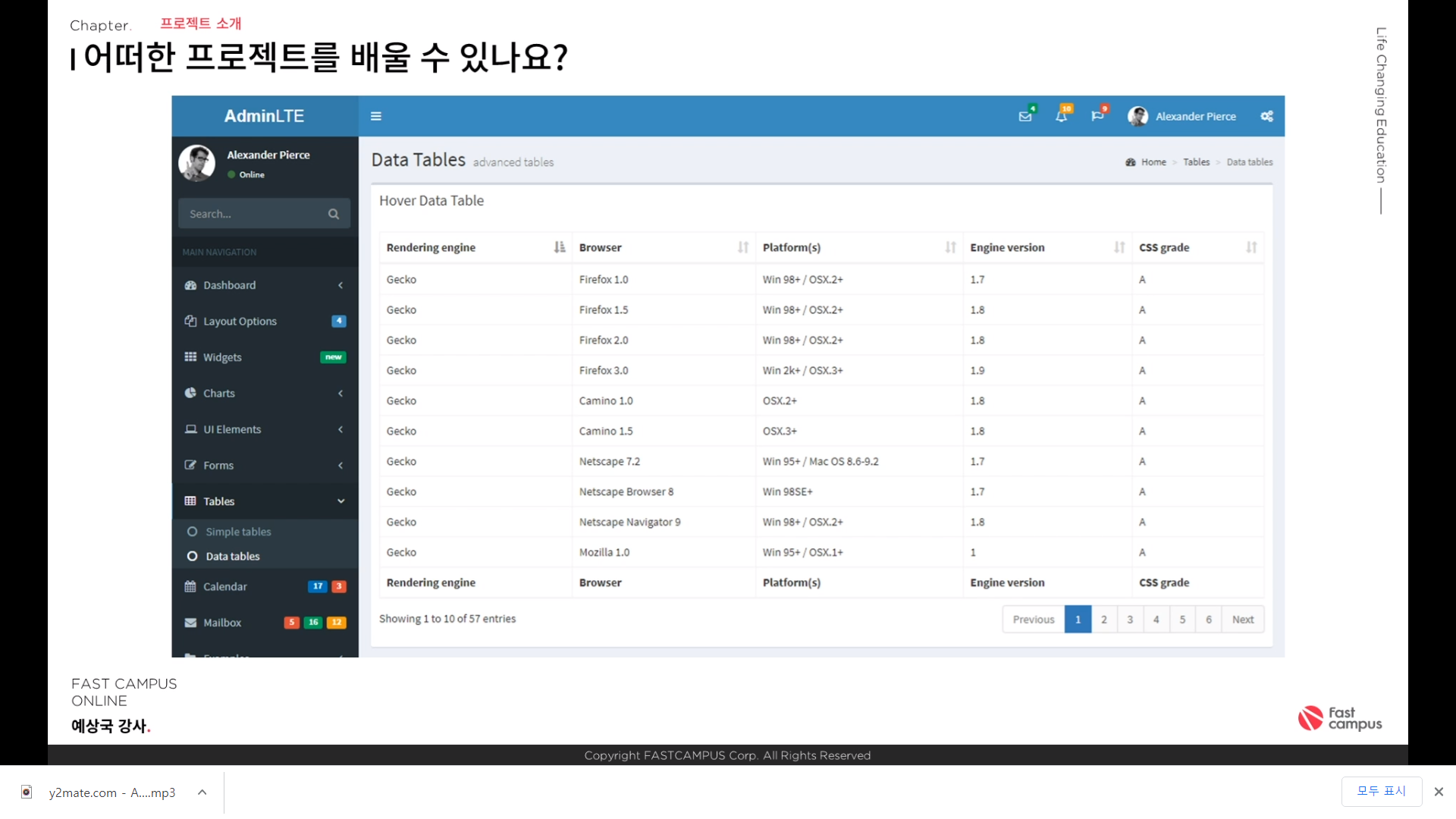Image resolution: width=1456 pixels, height=819 pixels.
Task: Sort by Browser column sort icon
Action: [x=742, y=247]
